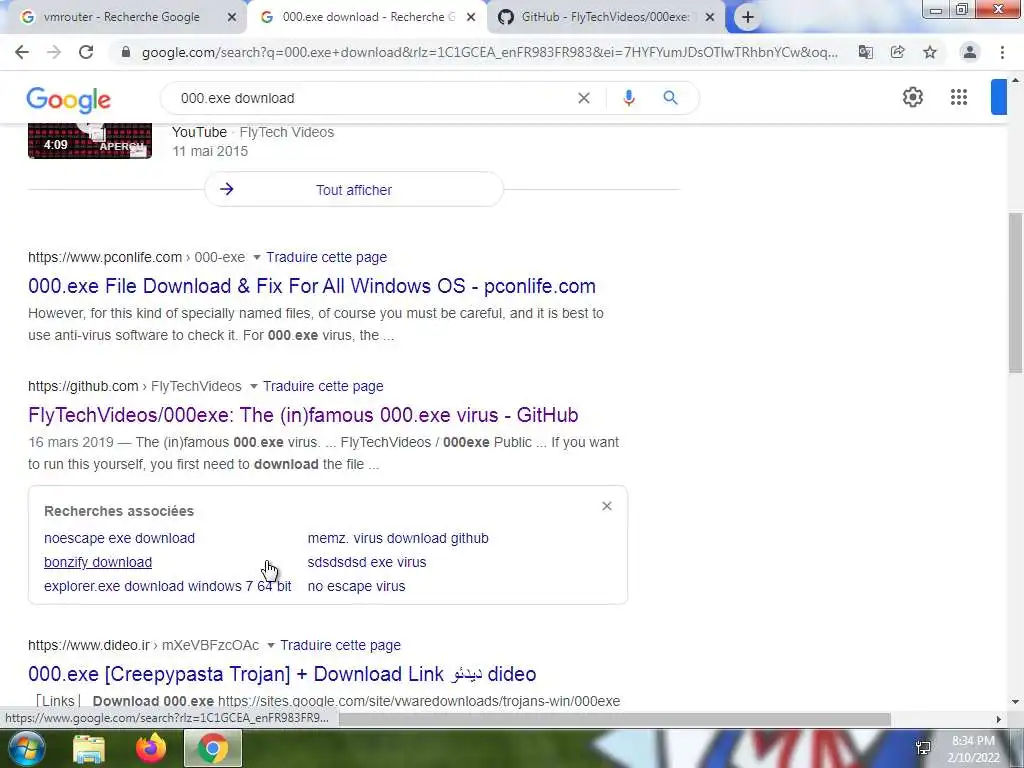Open a new tab with the plus button
The width and height of the screenshot is (1024, 768).
(748, 17)
